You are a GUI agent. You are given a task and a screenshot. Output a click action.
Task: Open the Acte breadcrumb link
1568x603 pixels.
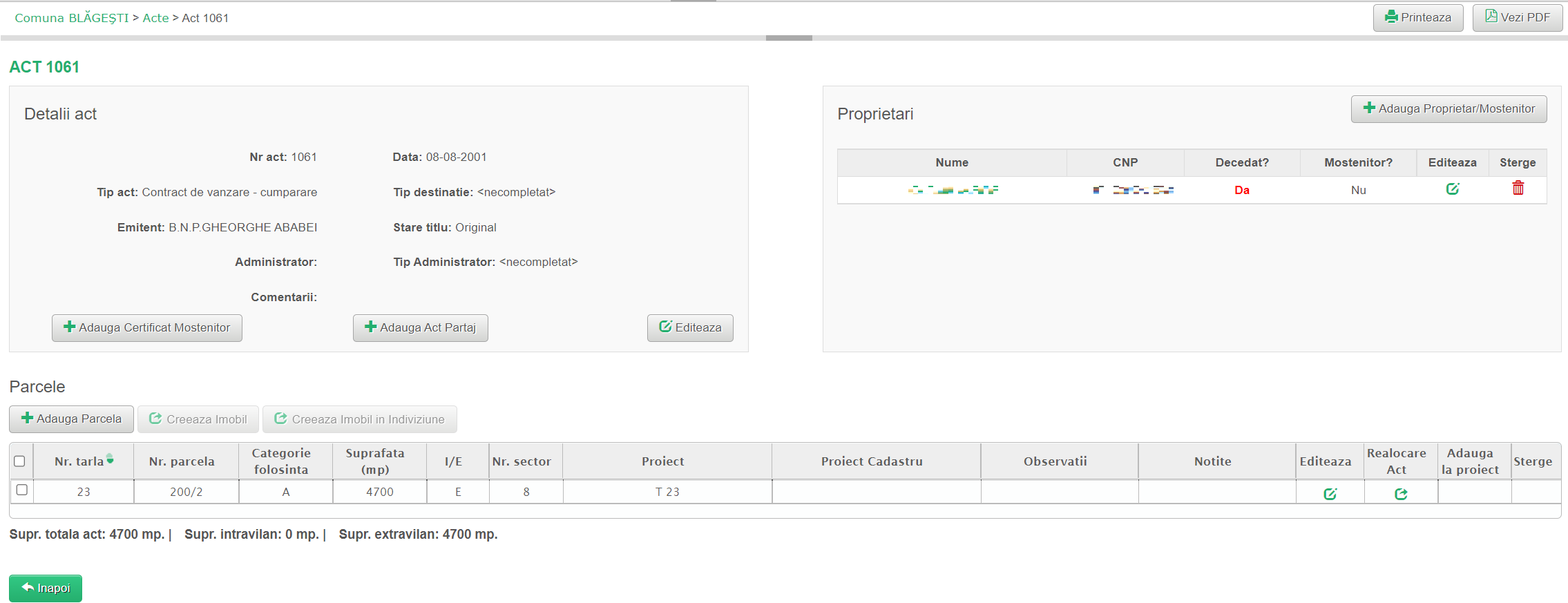(x=155, y=18)
